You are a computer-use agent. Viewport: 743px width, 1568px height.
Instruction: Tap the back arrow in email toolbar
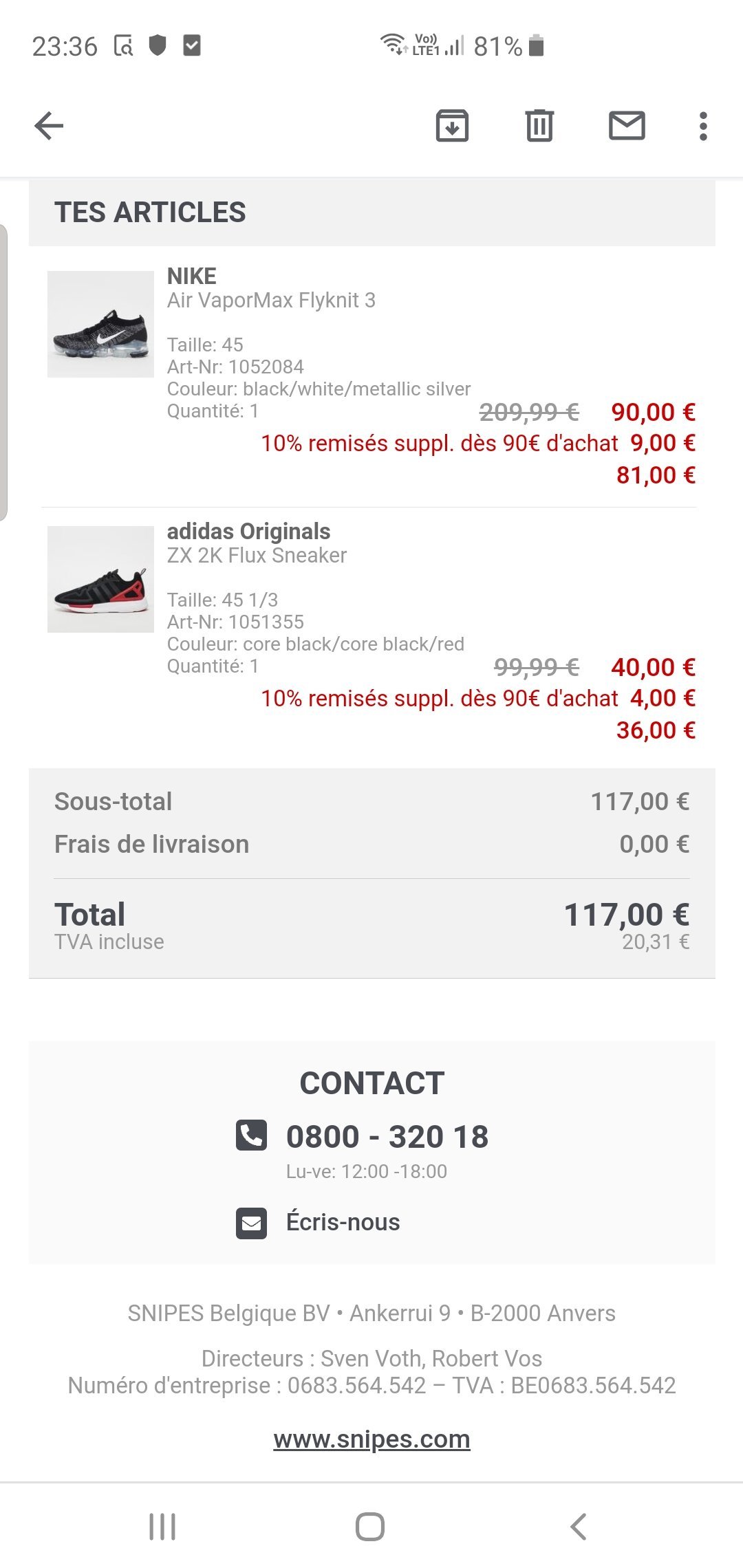(x=49, y=126)
